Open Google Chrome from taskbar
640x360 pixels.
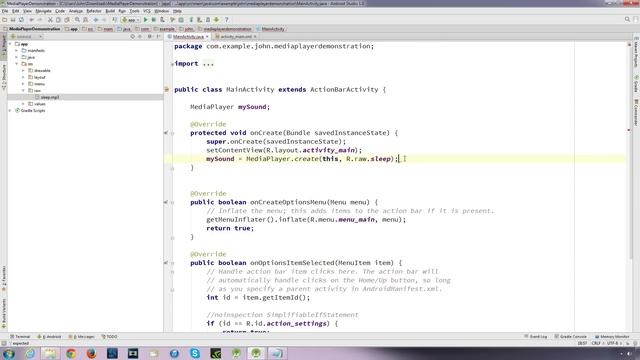click(71, 353)
